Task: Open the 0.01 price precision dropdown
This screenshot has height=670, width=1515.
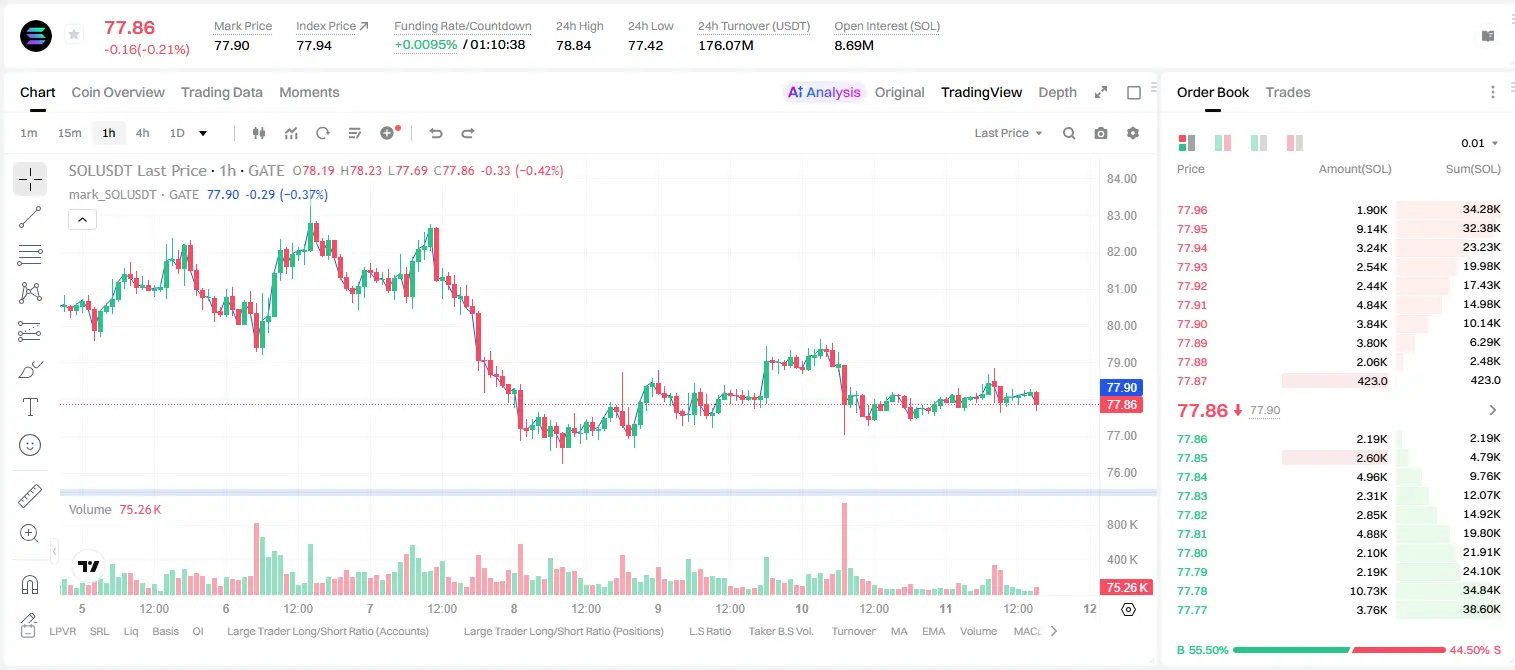Action: coord(1480,143)
